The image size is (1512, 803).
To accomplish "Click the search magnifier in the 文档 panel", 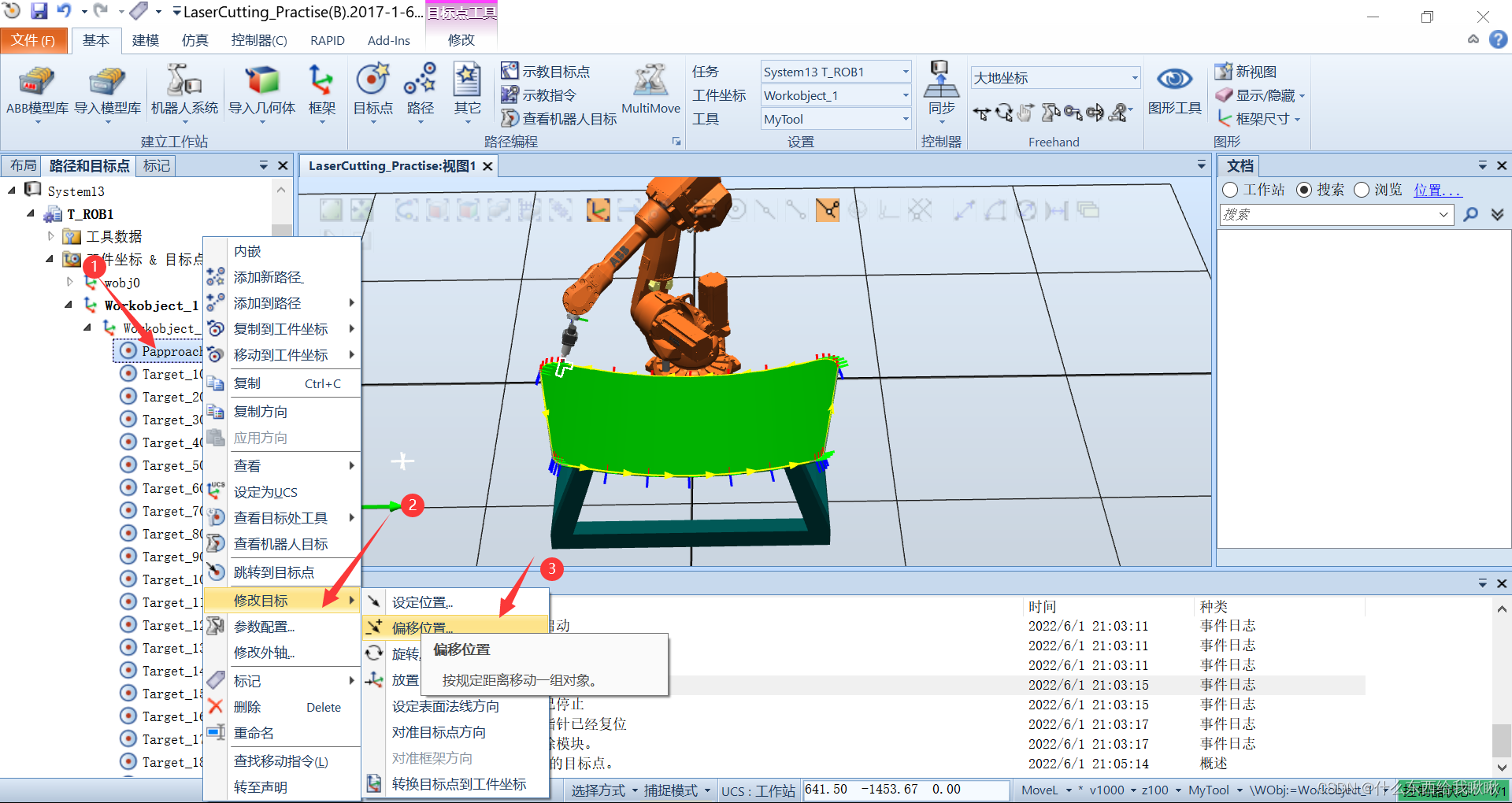I will [x=1470, y=214].
